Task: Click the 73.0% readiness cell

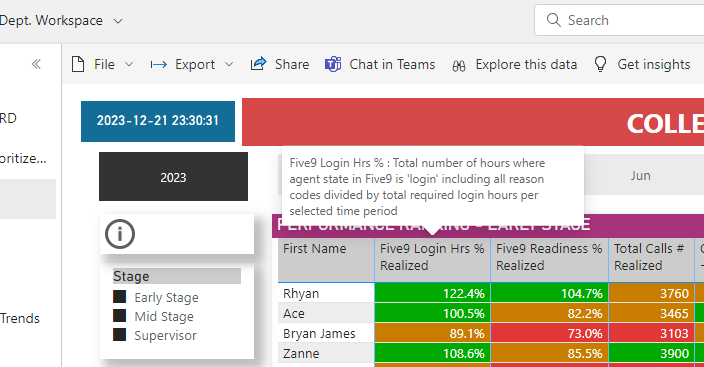Action: pos(549,333)
